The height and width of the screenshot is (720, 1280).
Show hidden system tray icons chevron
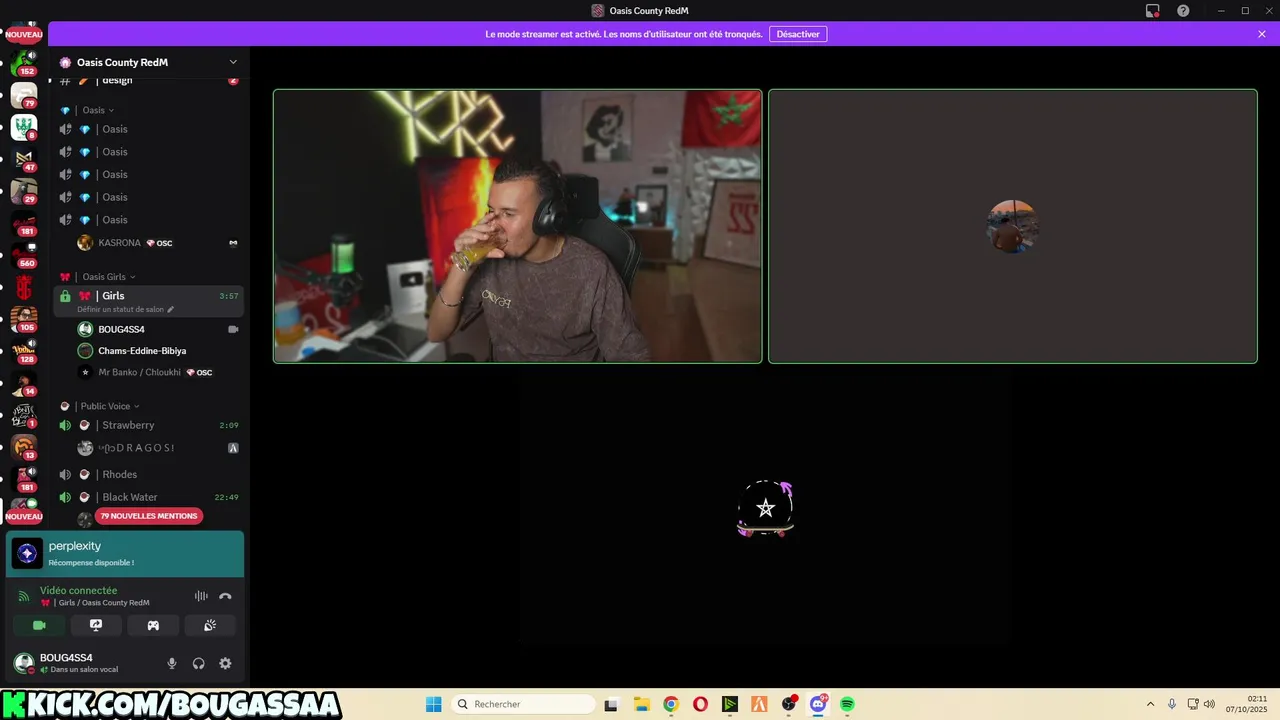[x=1150, y=704]
